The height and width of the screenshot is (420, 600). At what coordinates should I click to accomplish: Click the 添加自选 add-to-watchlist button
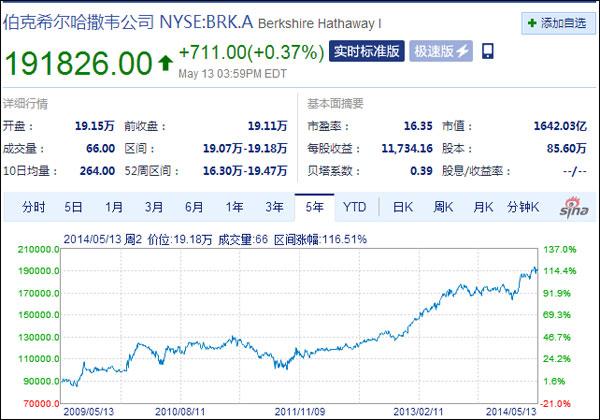point(555,22)
